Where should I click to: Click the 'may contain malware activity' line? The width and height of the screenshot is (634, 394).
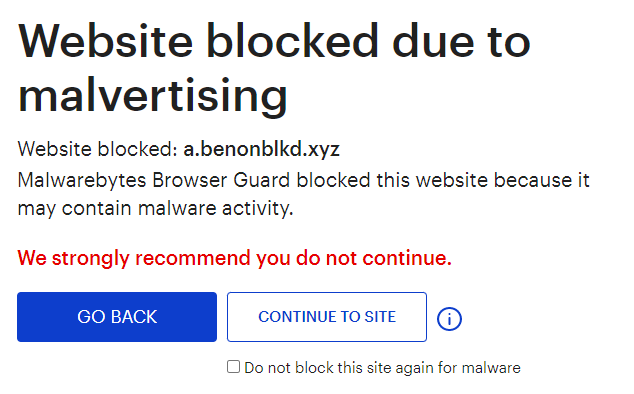(155, 209)
